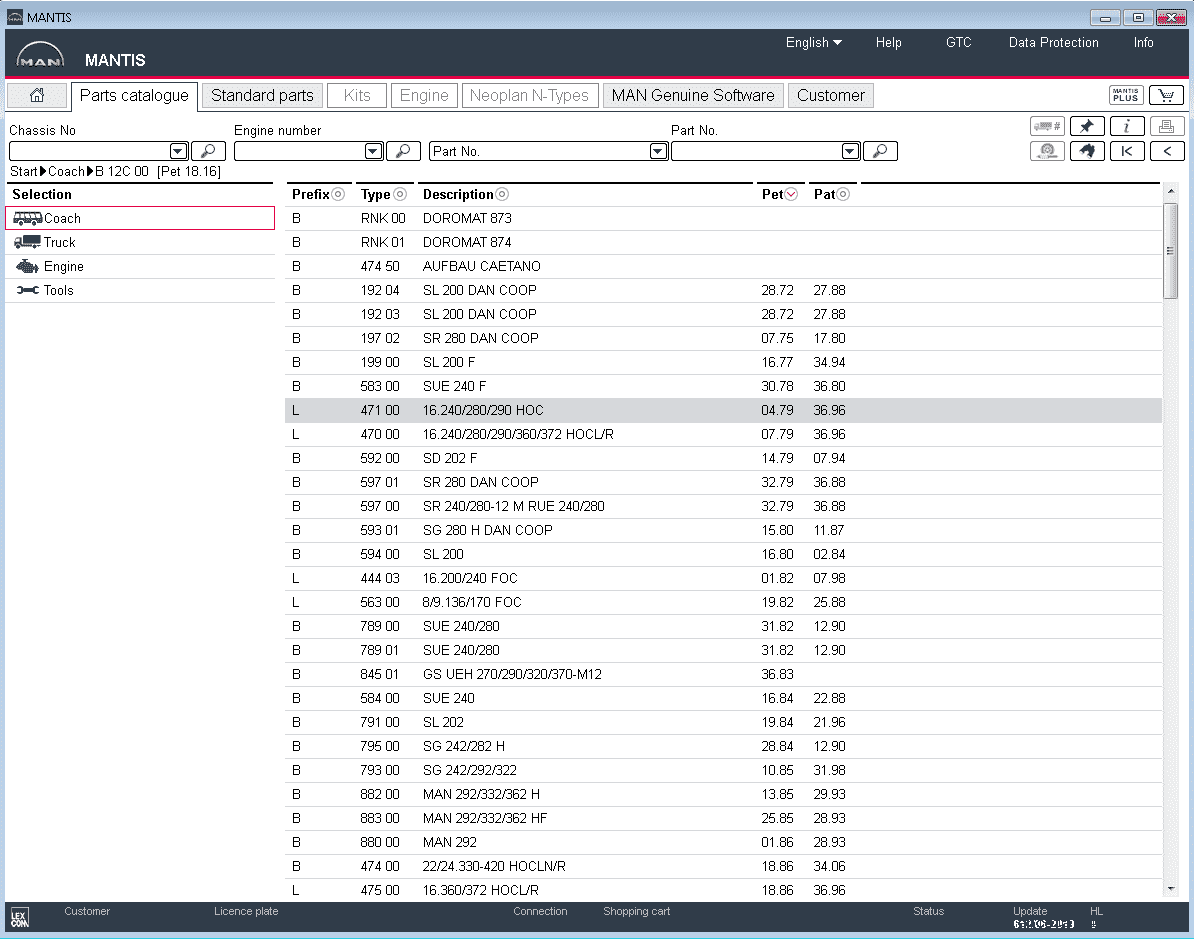Select Coach in the Selection panel
This screenshot has width=1194, height=939.
(x=140, y=218)
